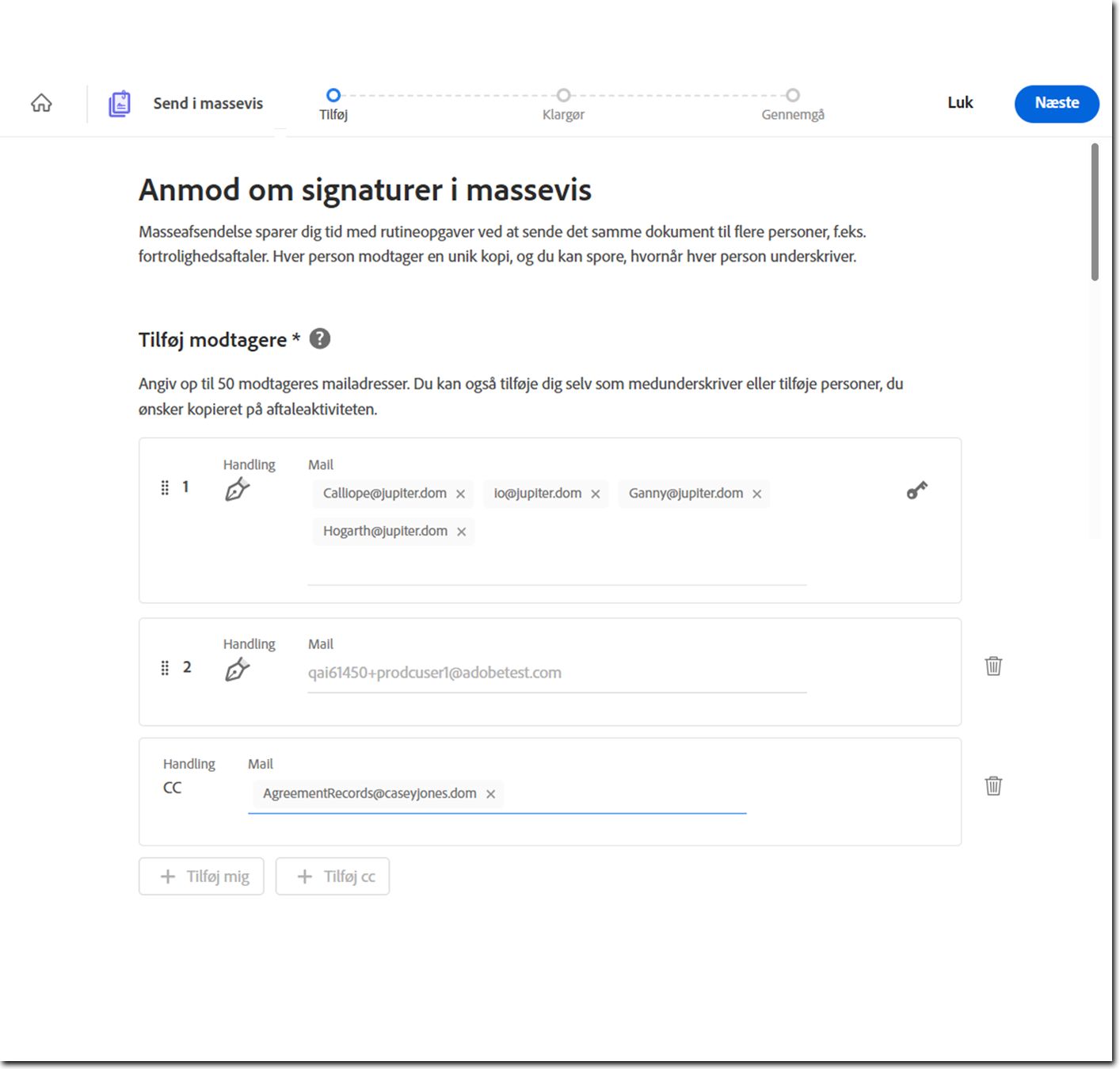The height and width of the screenshot is (1069, 1120).
Task: Open the Tilføj modtagere help icon
Action: click(319, 339)
